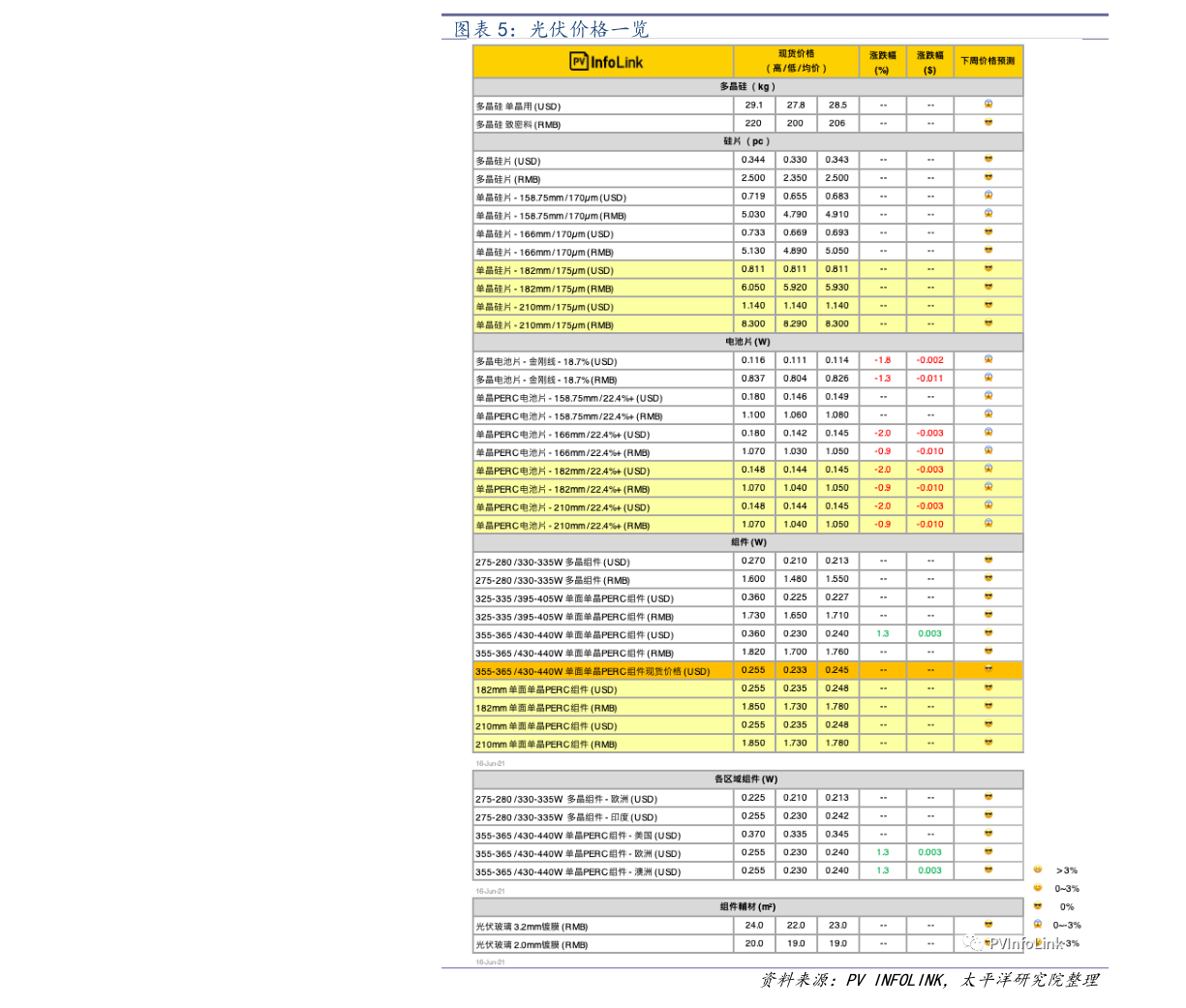Click forecast emoji in 单晶PERC电池片 158.75mm (USD) row

[988, 395]
